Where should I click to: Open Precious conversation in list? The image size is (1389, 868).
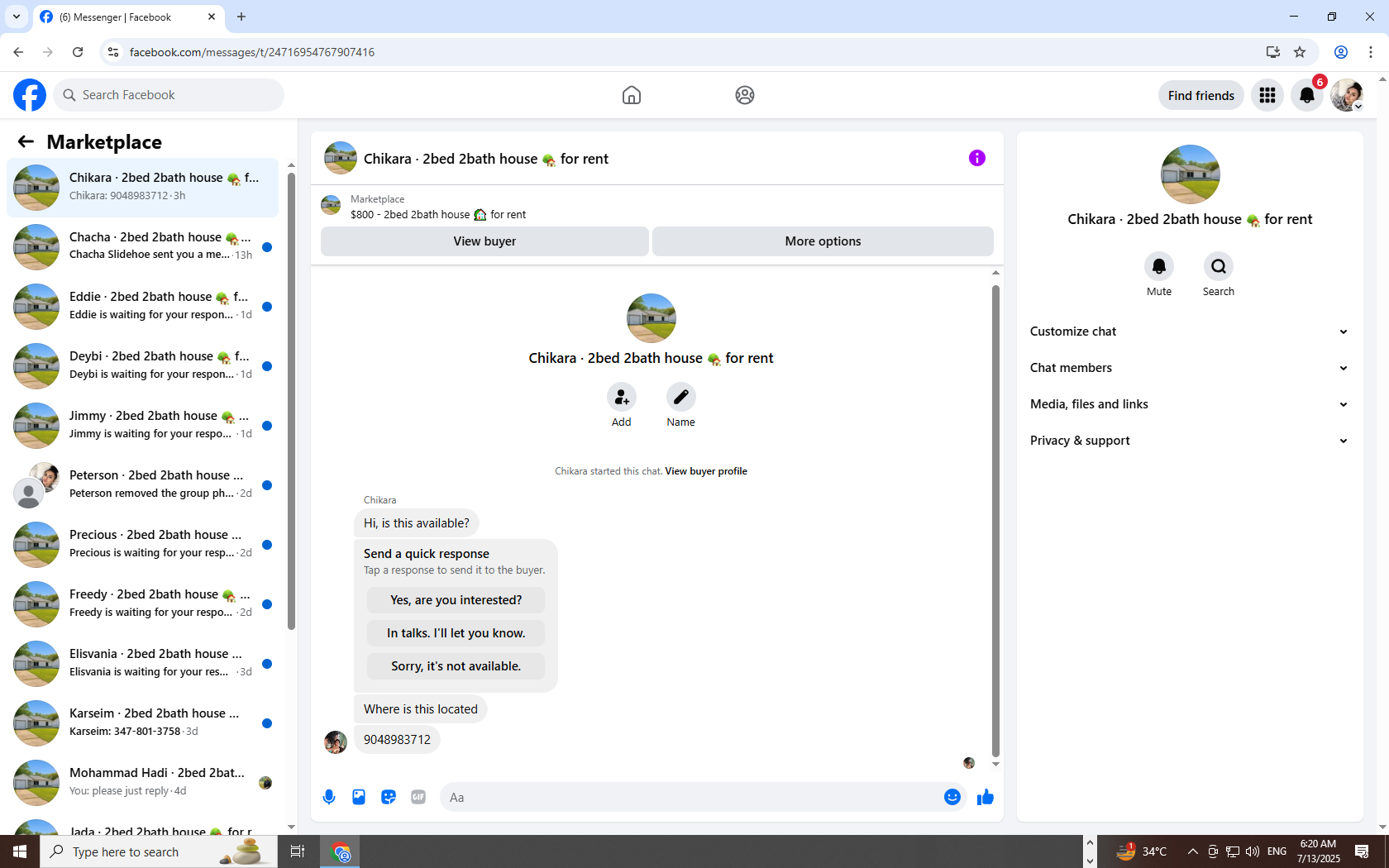143,545
